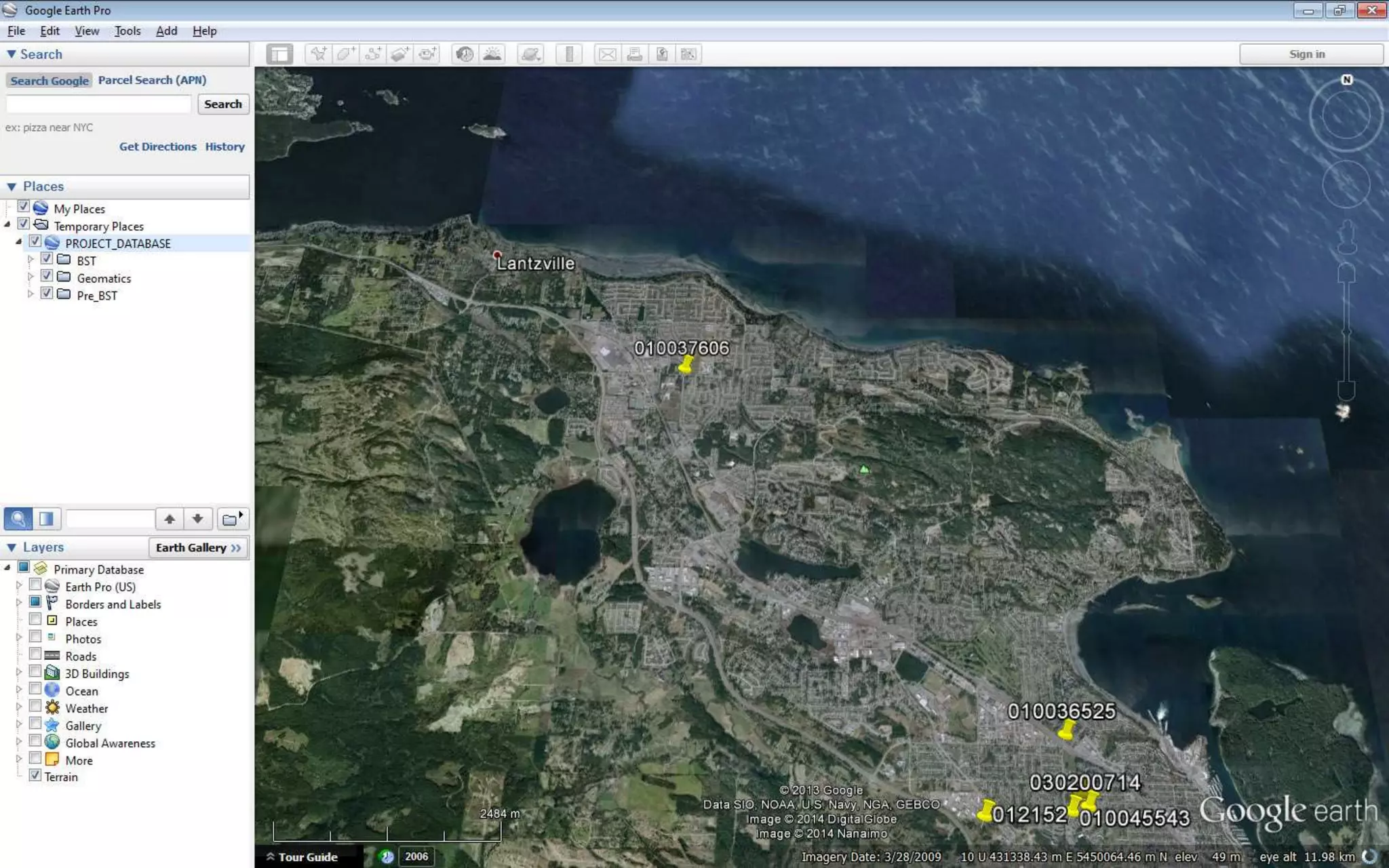Click the zoom slider on map
1389x868 pixels.
1346,332
